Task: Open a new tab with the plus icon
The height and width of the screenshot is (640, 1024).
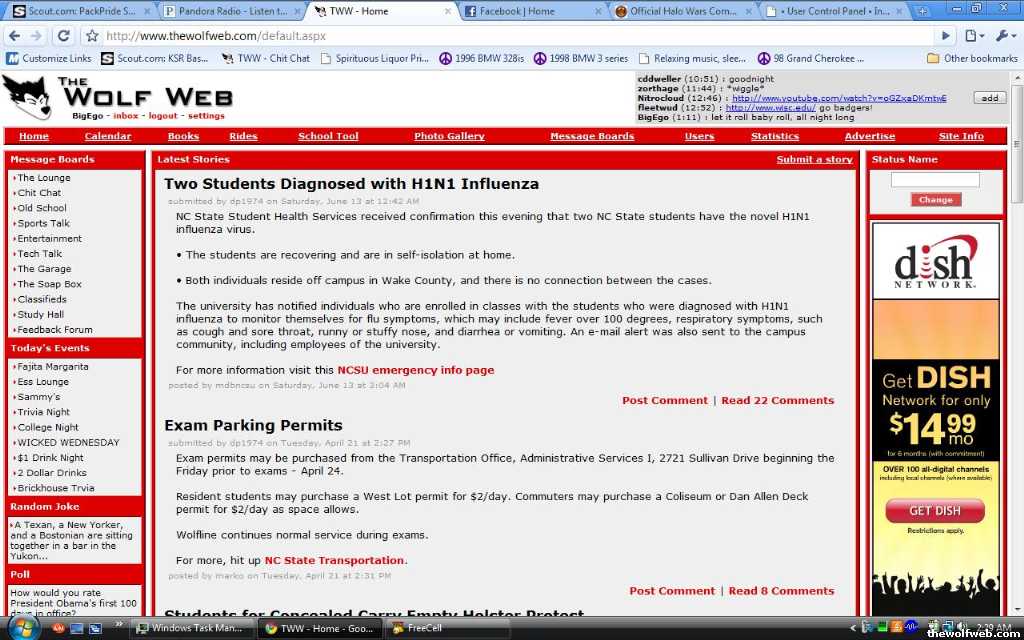Action: click(x=919, y=11)
